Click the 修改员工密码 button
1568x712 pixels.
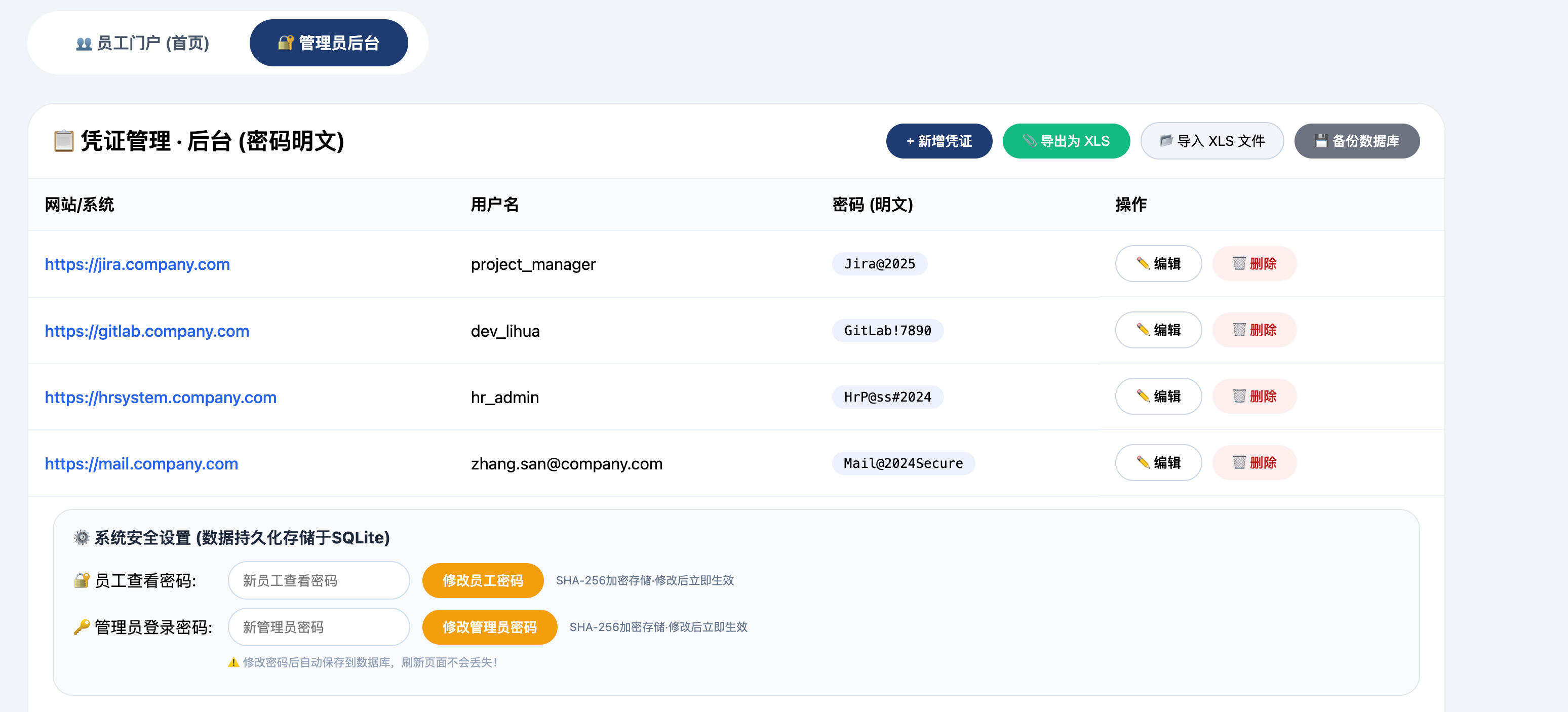pos(482,580)
